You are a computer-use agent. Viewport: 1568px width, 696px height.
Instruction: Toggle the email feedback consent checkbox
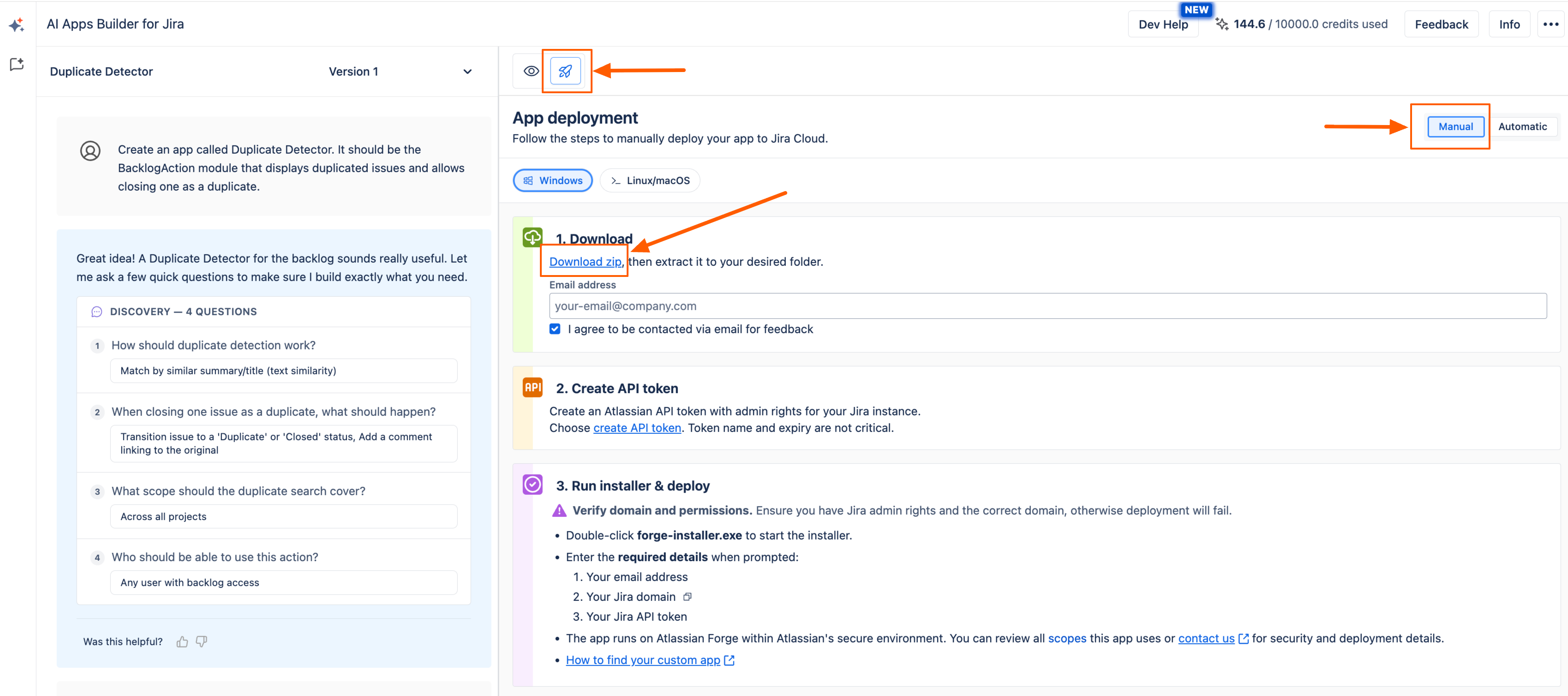coord(555,329)
